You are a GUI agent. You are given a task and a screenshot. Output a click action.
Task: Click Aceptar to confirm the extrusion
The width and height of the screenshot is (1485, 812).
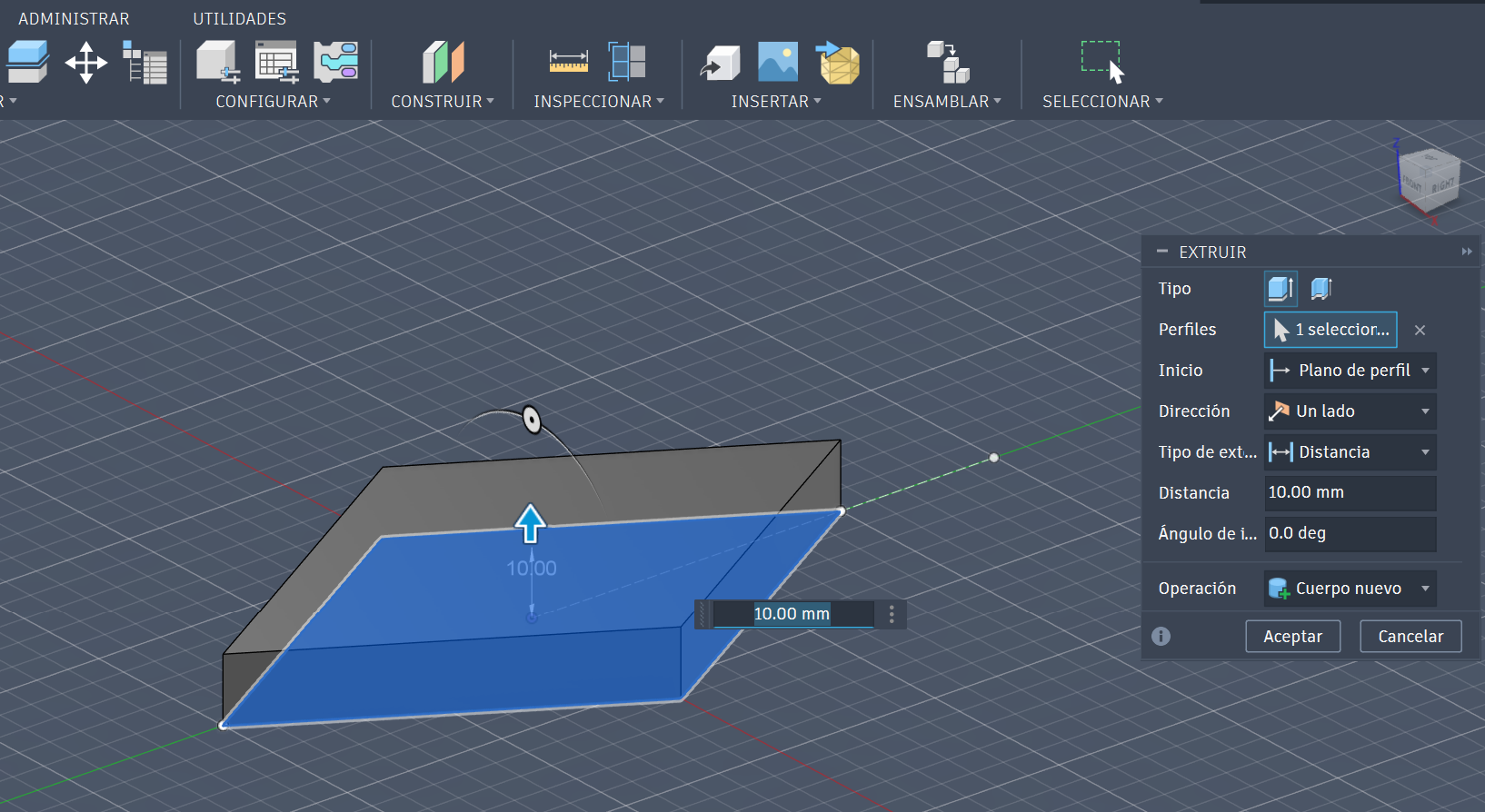coord(1292,636)
